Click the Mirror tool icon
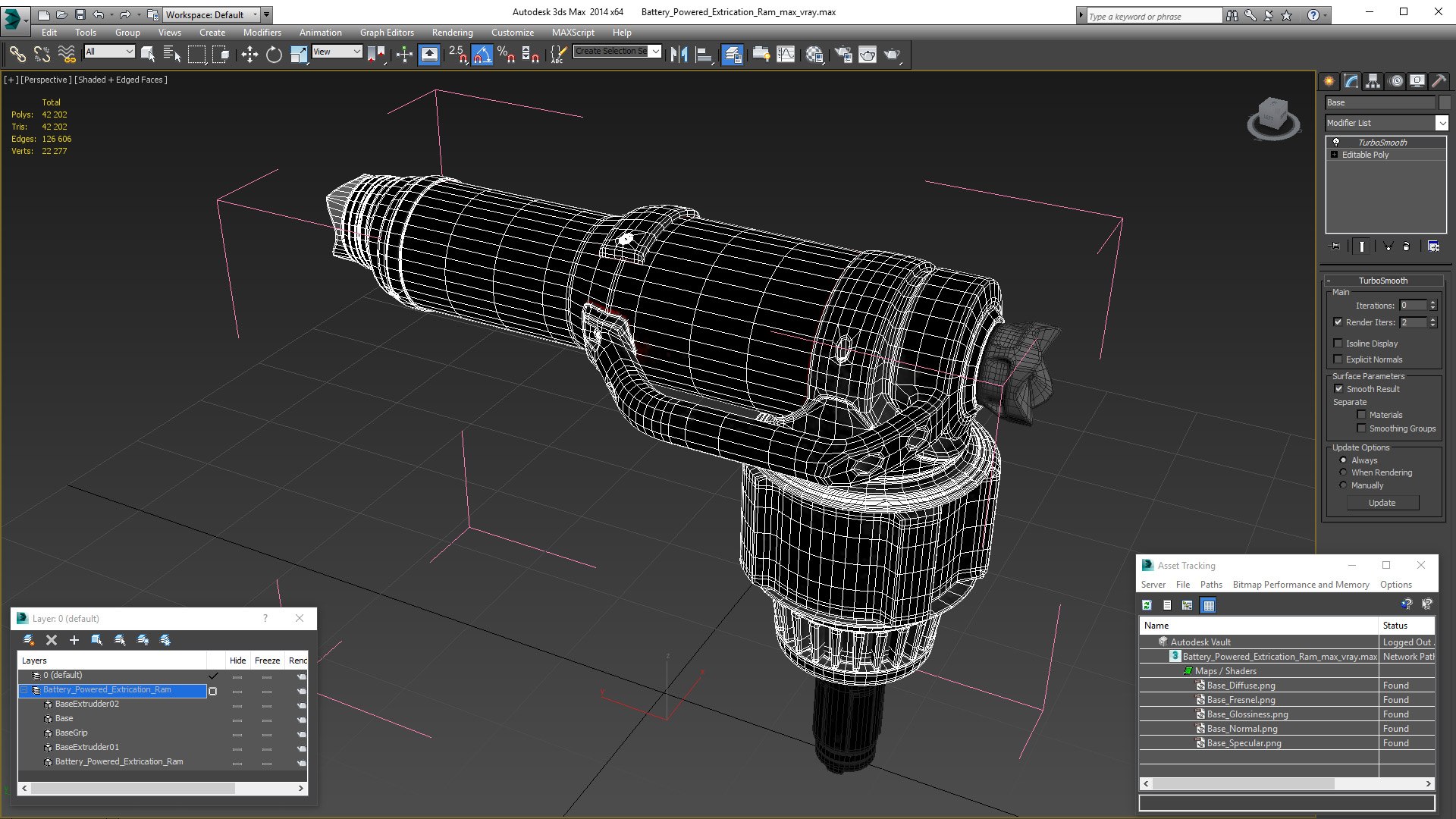This screenshot has width=1456, height=819. point(679,55)
